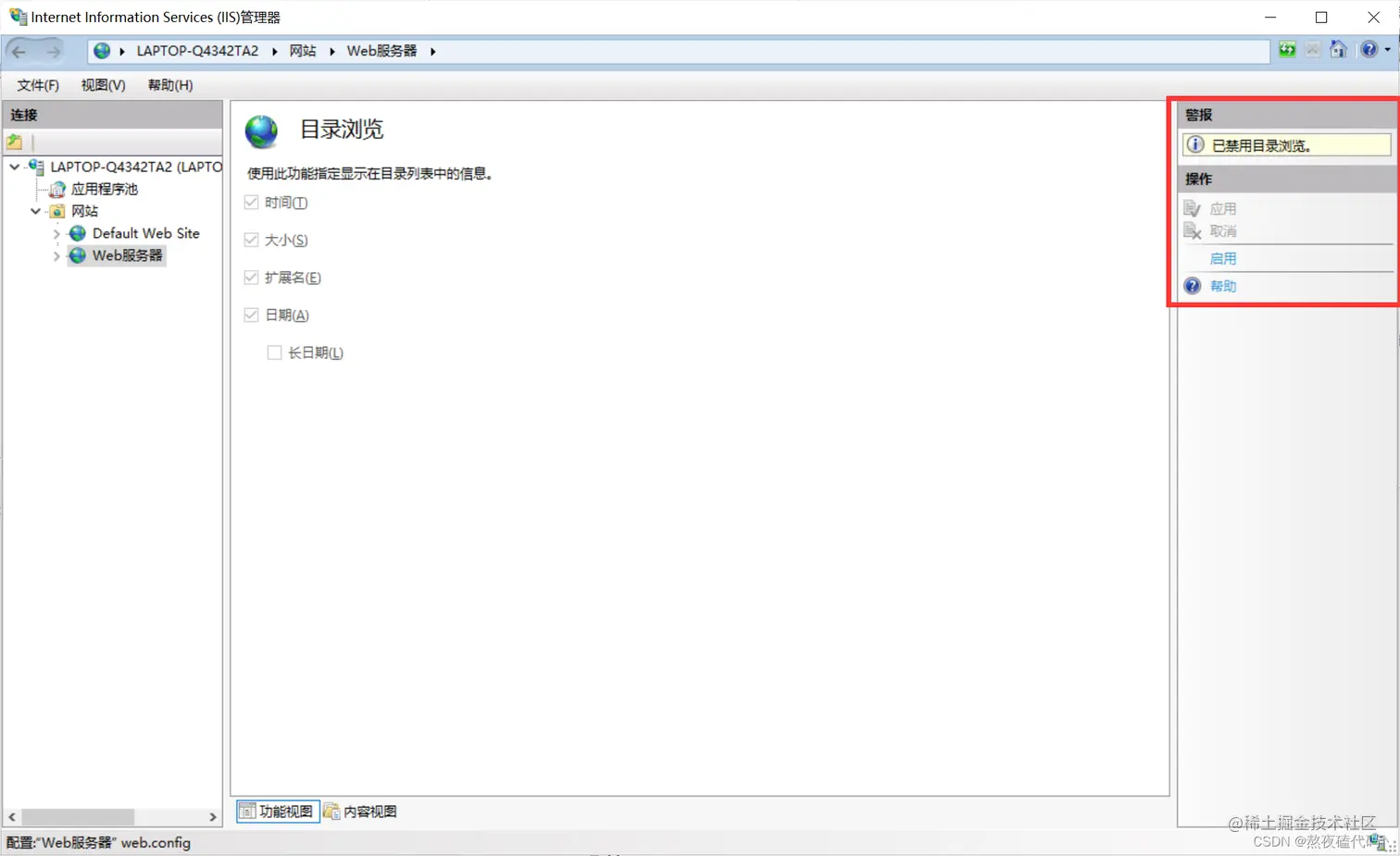Screen dimensions: 1400x856
Task: Click the 取消 action link
Action: tap(1223, 230)
